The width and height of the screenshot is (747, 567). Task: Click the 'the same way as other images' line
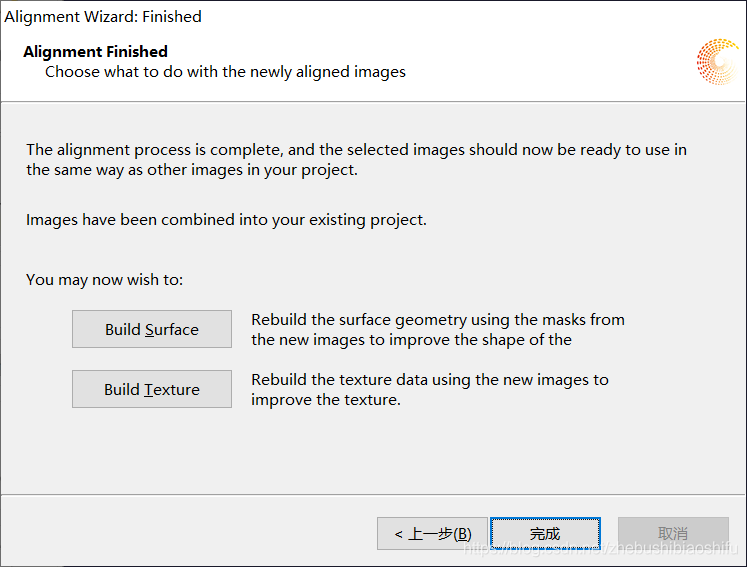pos(192,170)
